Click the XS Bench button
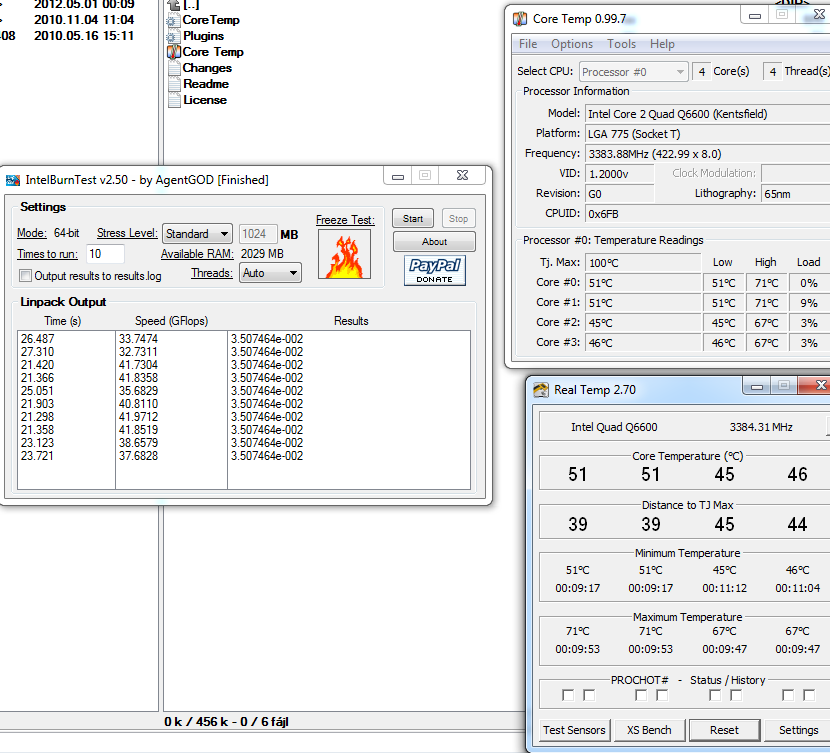Screen dimensions: 830x753 [x=649, y=730]
